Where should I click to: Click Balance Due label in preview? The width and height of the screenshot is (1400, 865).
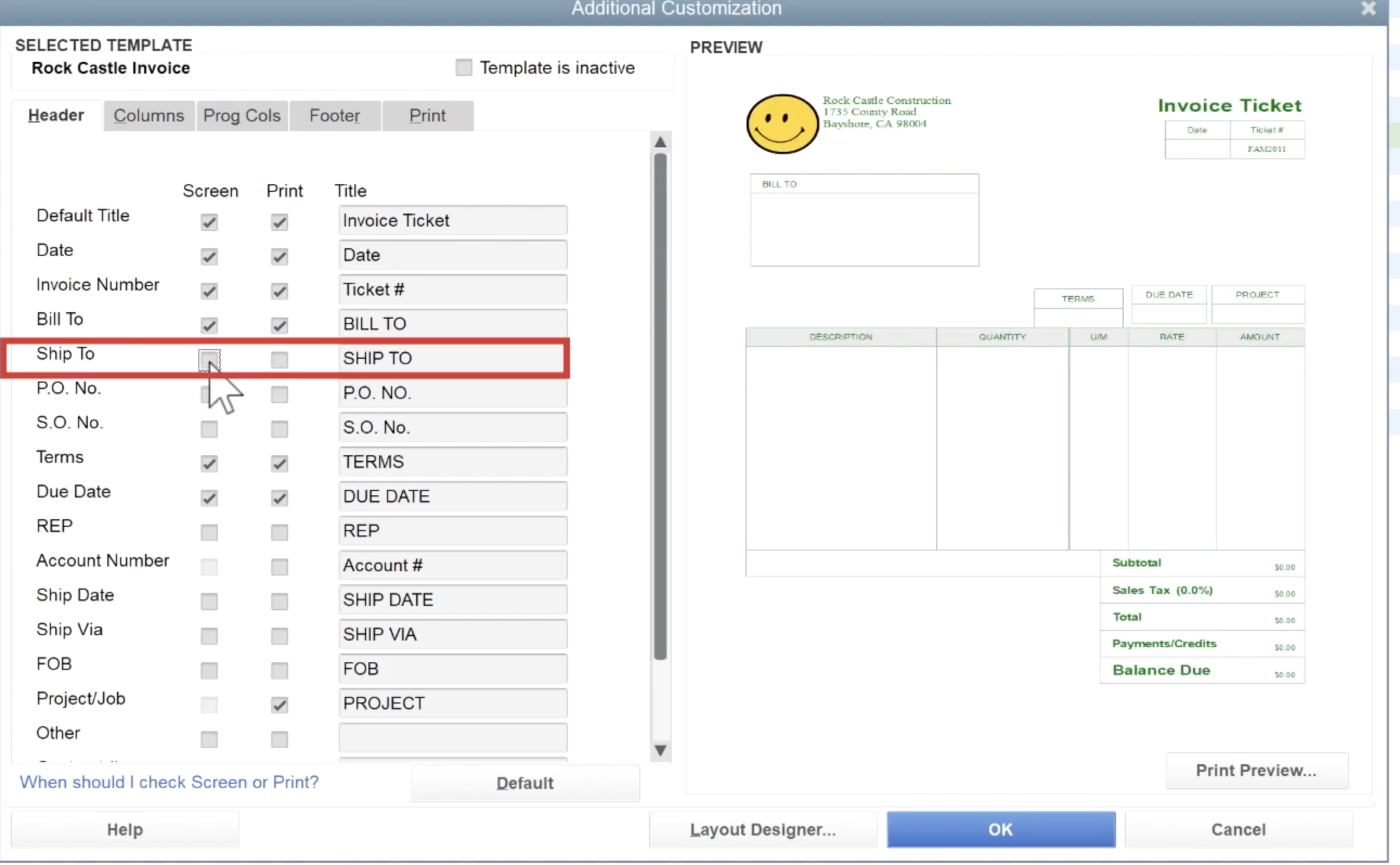[x=1161, y=670]
